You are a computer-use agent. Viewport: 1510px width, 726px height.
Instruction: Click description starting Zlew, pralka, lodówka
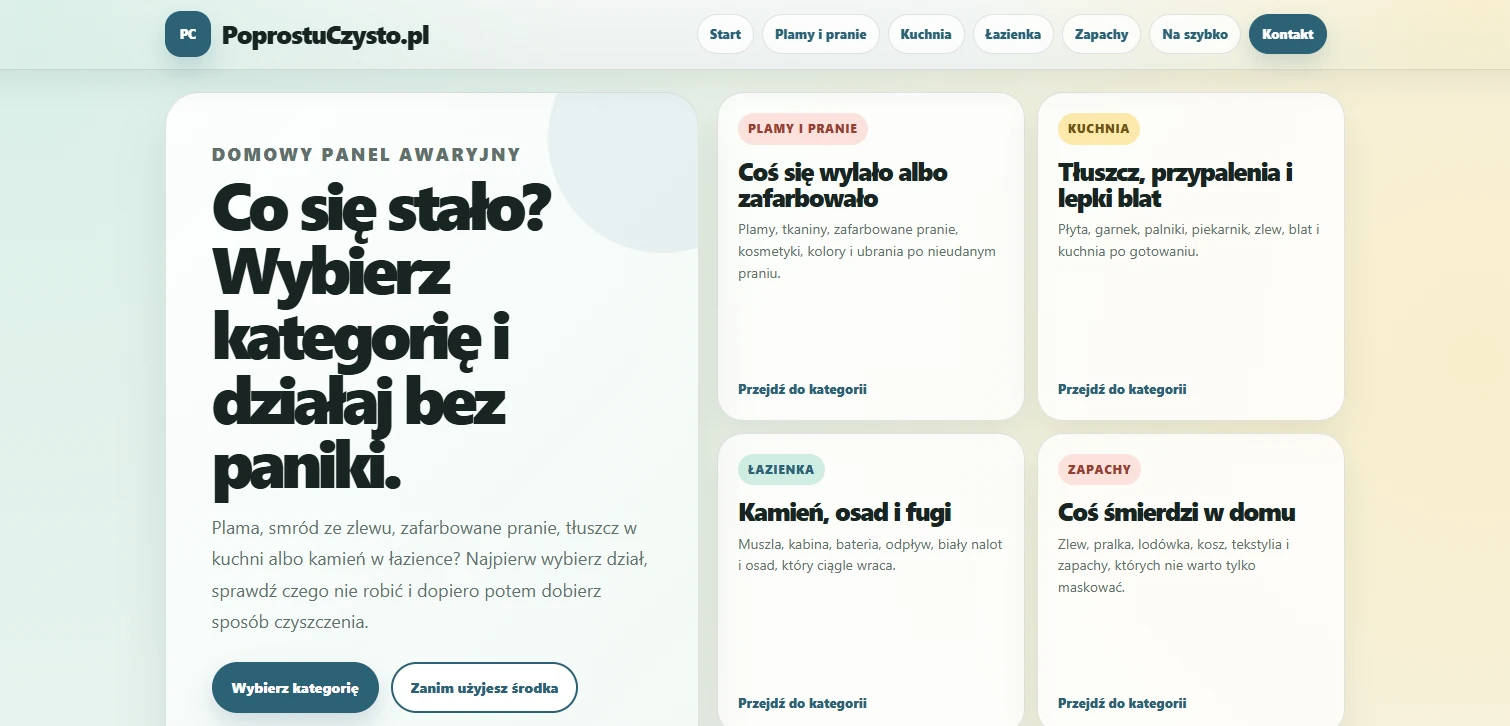click(x=1174, y=566)
